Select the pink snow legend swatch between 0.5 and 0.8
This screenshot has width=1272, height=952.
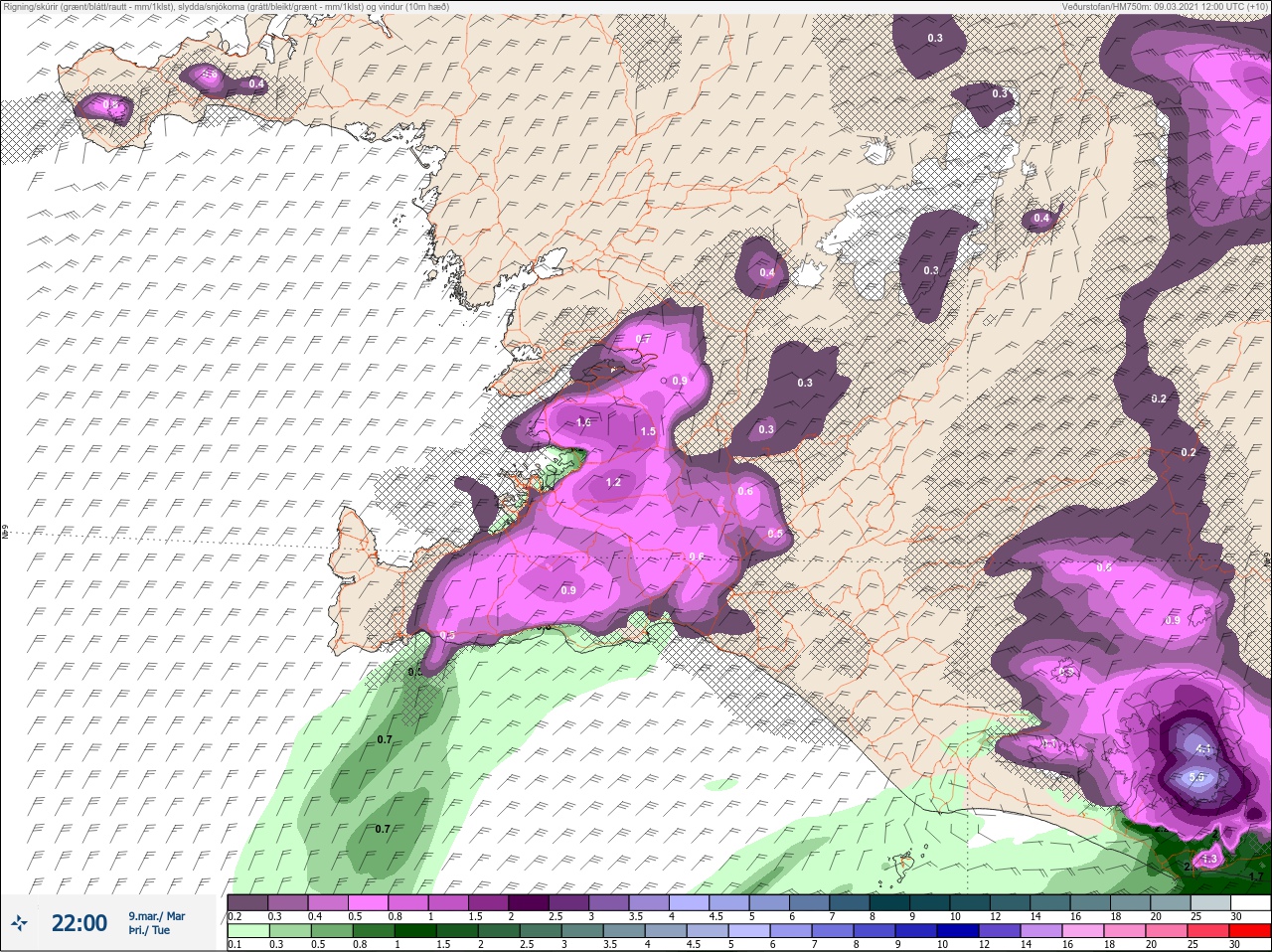point(368,903)
